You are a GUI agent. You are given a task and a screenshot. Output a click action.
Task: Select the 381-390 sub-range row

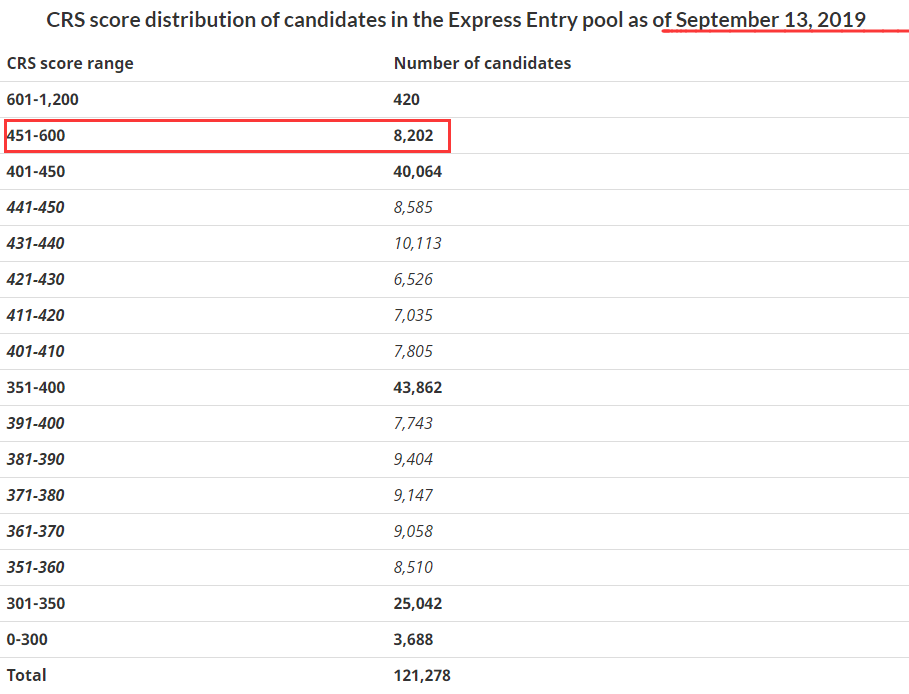point(454,459)
